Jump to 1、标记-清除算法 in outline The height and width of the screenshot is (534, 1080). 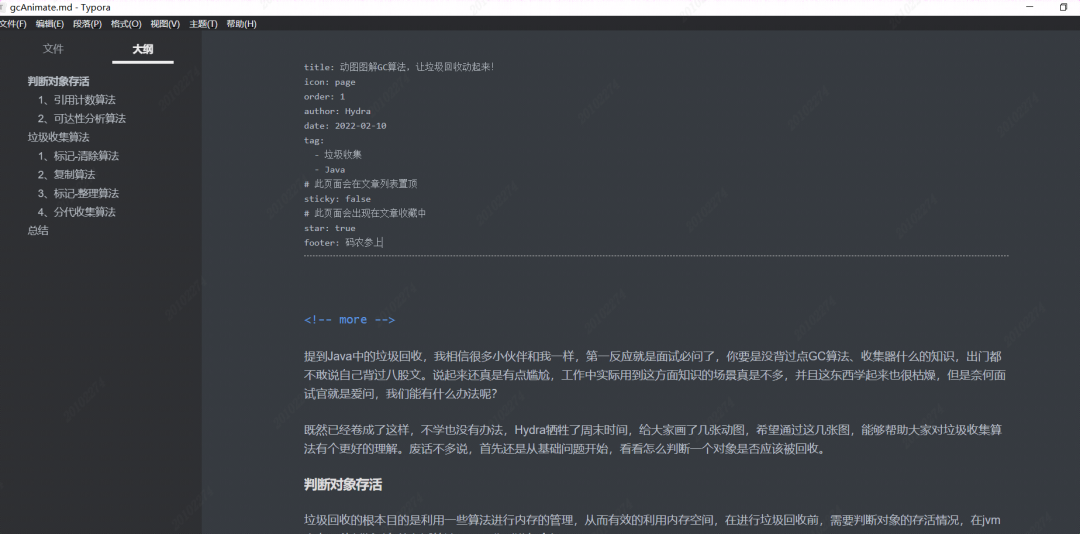[x=79, y=156]
